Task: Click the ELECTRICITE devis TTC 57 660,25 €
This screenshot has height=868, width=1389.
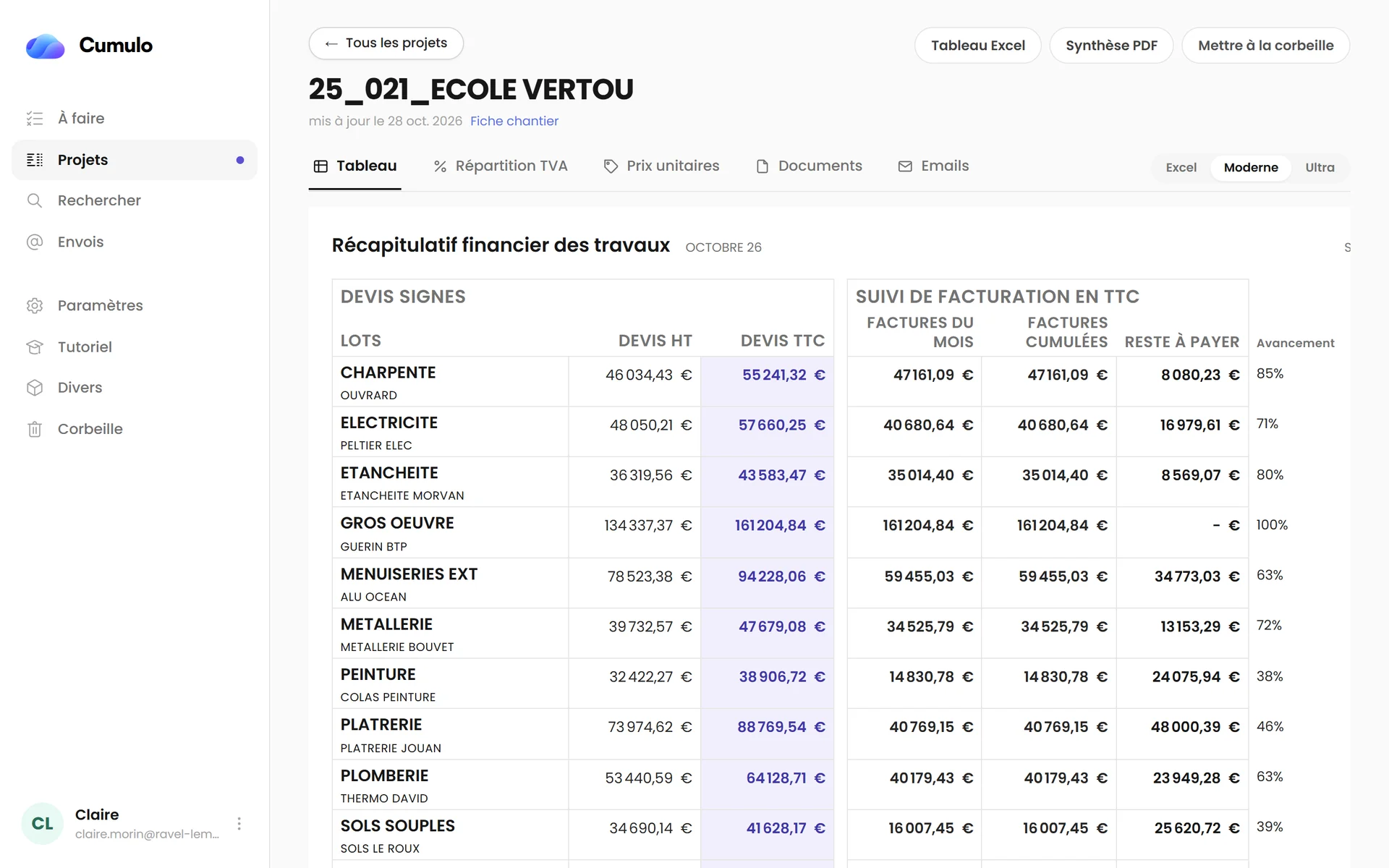Action: point(781,425)
